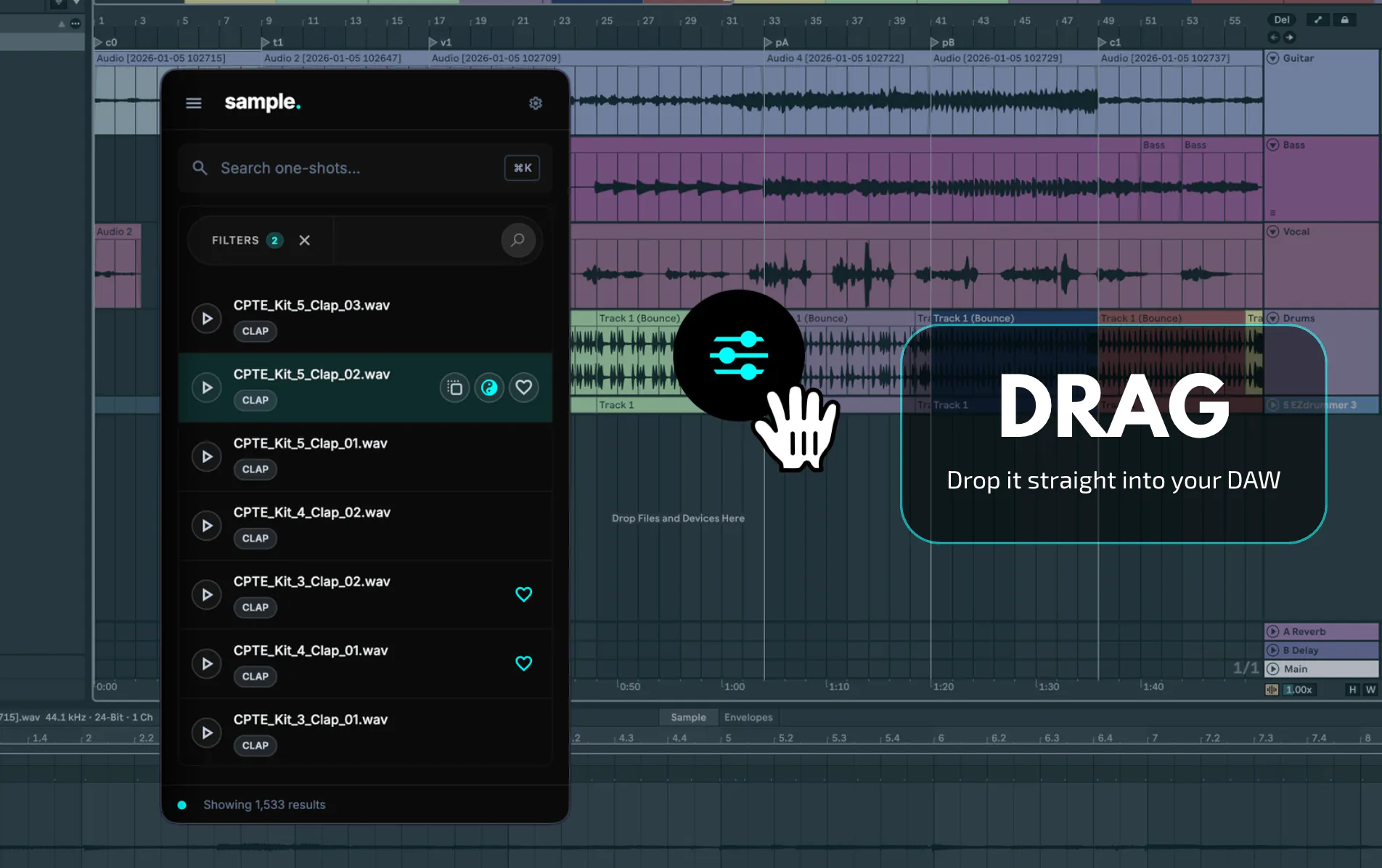1382x868 pixels.
Task: Jump to locator c0
Action: point(106,42)
